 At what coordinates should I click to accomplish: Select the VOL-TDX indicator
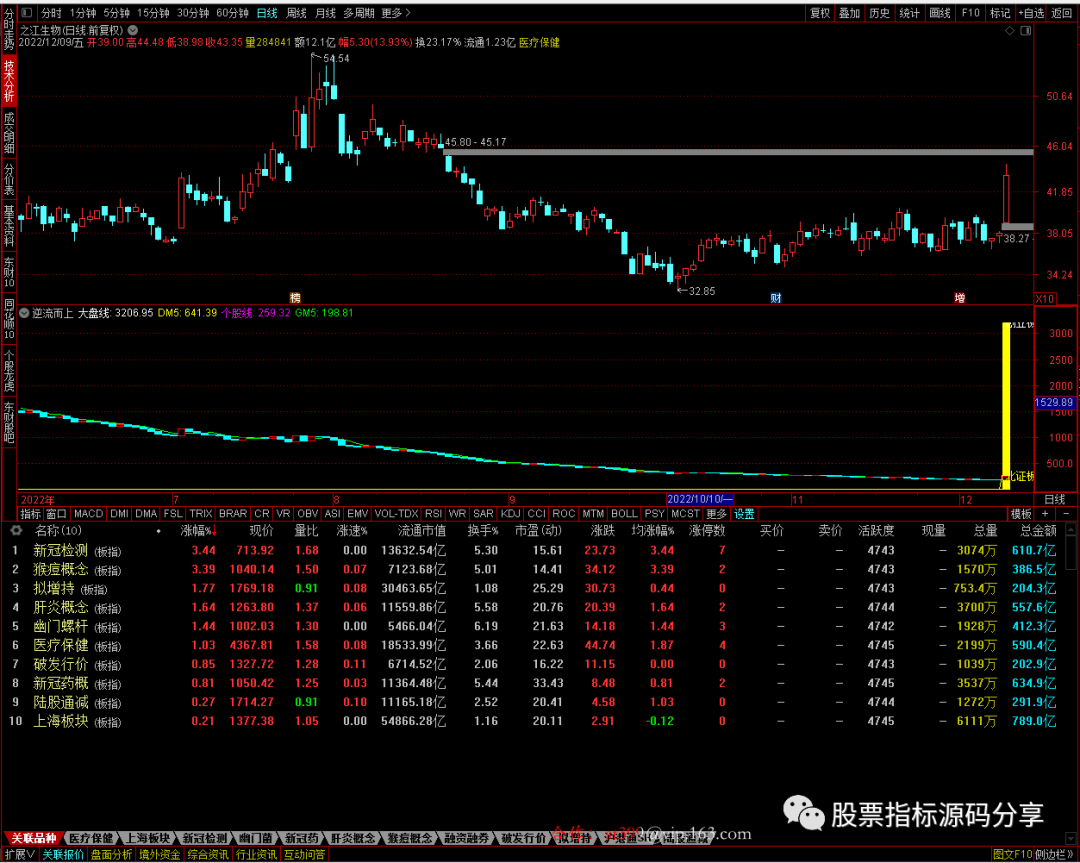[396, 514]
